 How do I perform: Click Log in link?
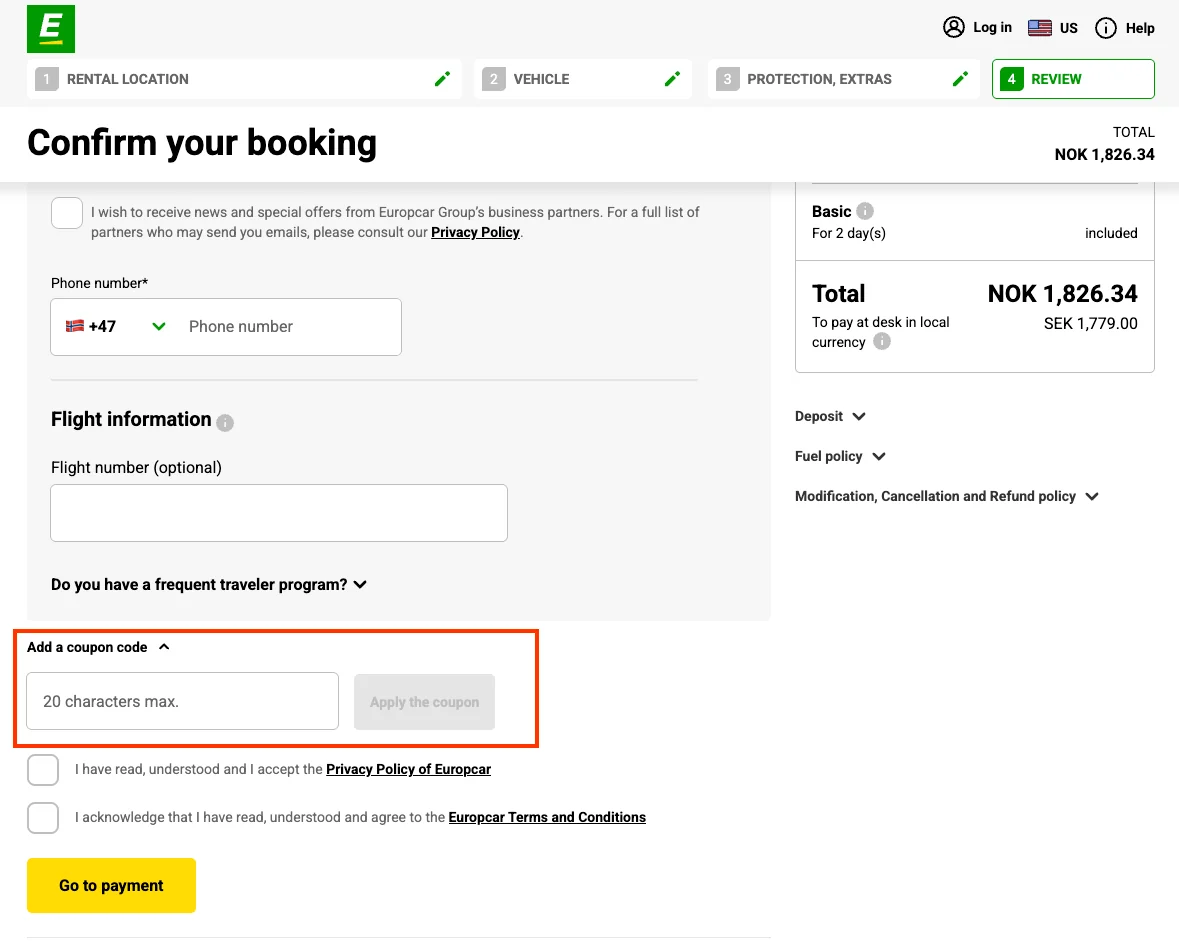993,28
